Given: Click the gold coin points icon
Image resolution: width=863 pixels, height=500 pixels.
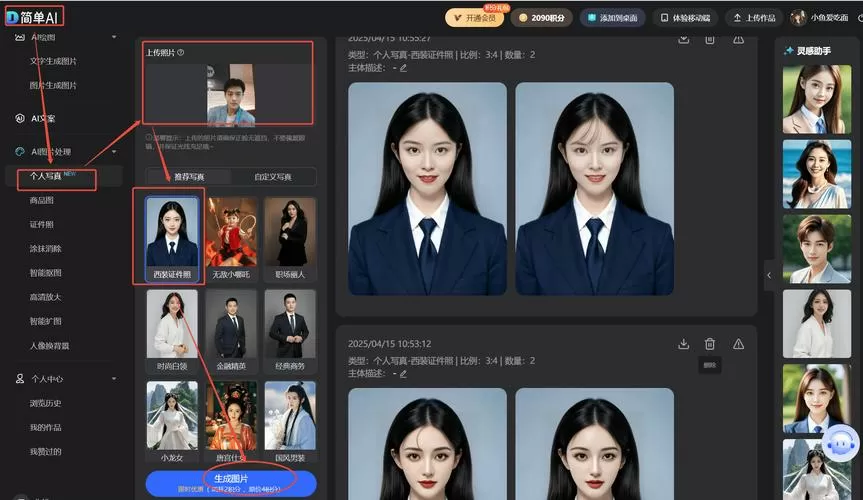Looking at the screenshot, I should [x=523, y=18].
